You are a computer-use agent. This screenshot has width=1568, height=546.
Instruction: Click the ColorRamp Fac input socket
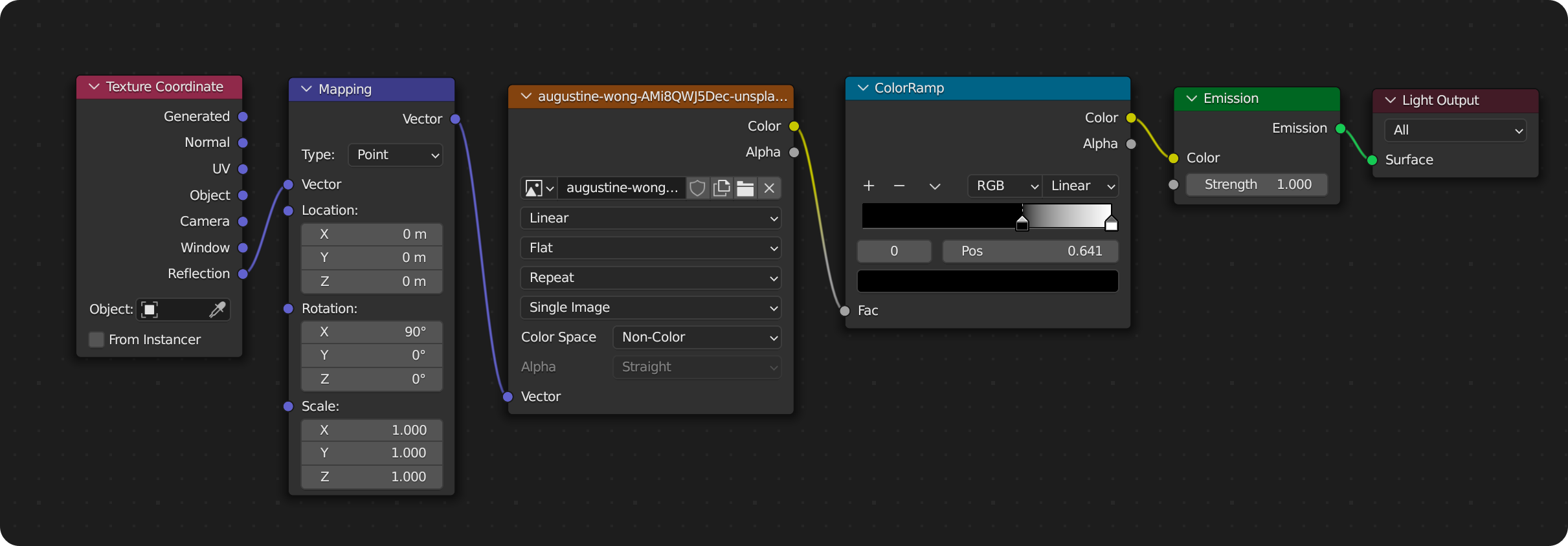pyautogui.click(x=845, y=311)
